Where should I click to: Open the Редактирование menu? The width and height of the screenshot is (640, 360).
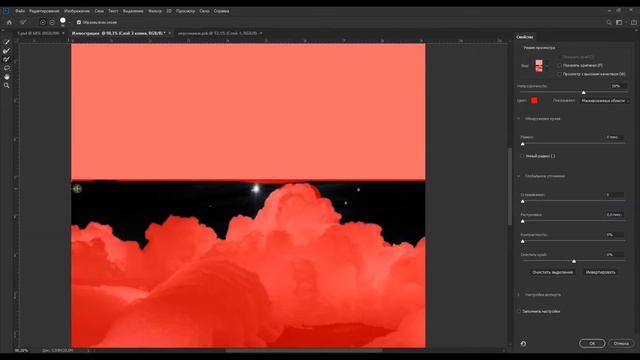pyautogui.click(x=44, y=11)
